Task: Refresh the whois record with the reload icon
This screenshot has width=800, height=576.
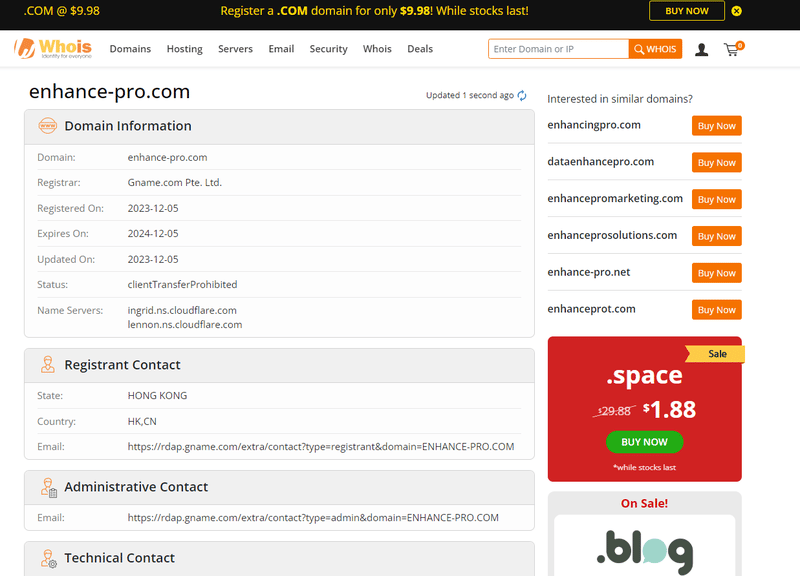Action: pos(522,95)
